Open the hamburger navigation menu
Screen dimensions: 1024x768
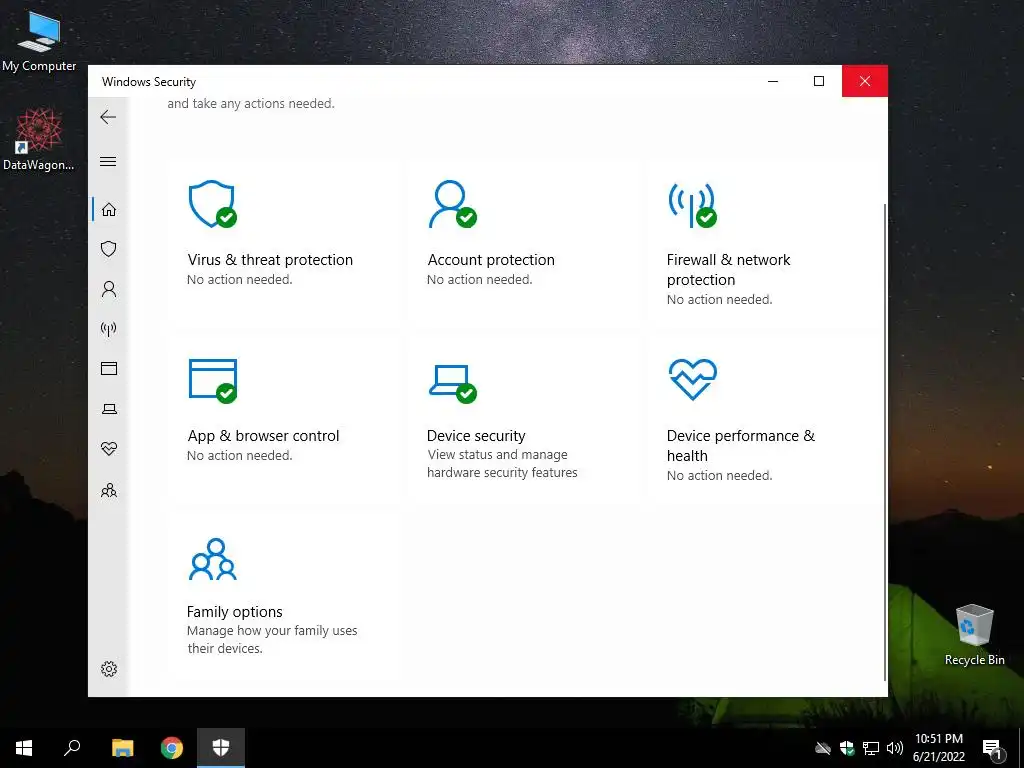(108, 161)
